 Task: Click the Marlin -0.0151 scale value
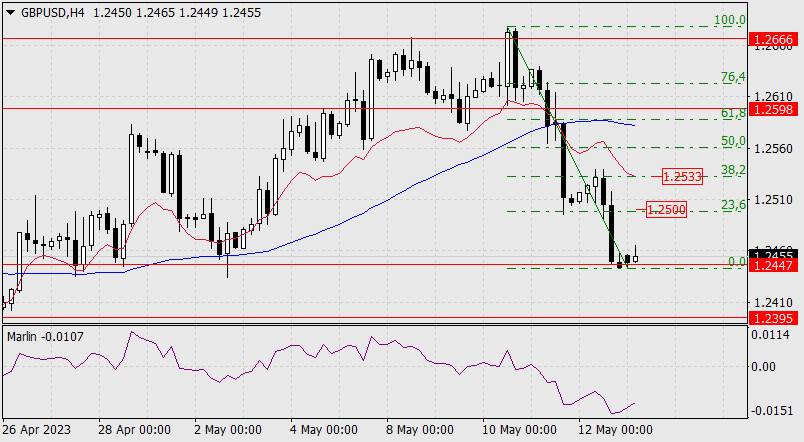point(772,411)
